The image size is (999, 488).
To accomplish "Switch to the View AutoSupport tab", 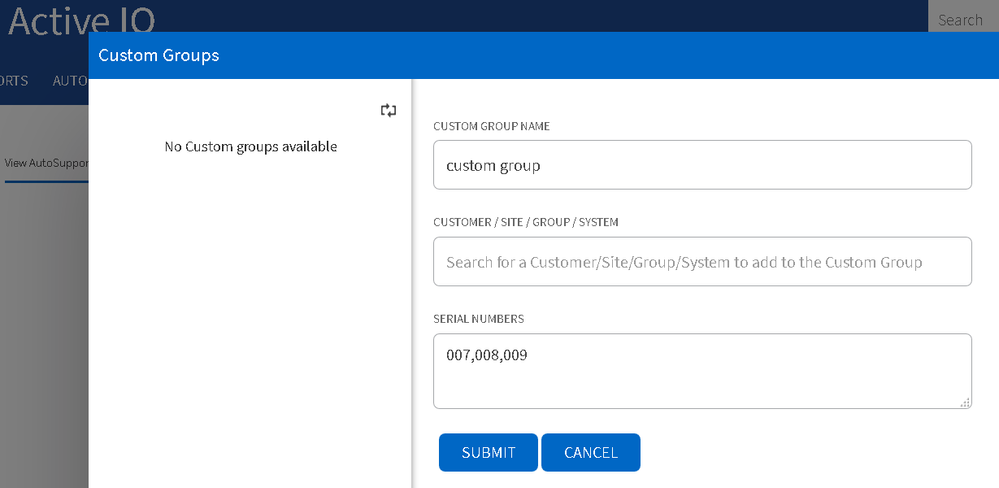I will 46,162.
